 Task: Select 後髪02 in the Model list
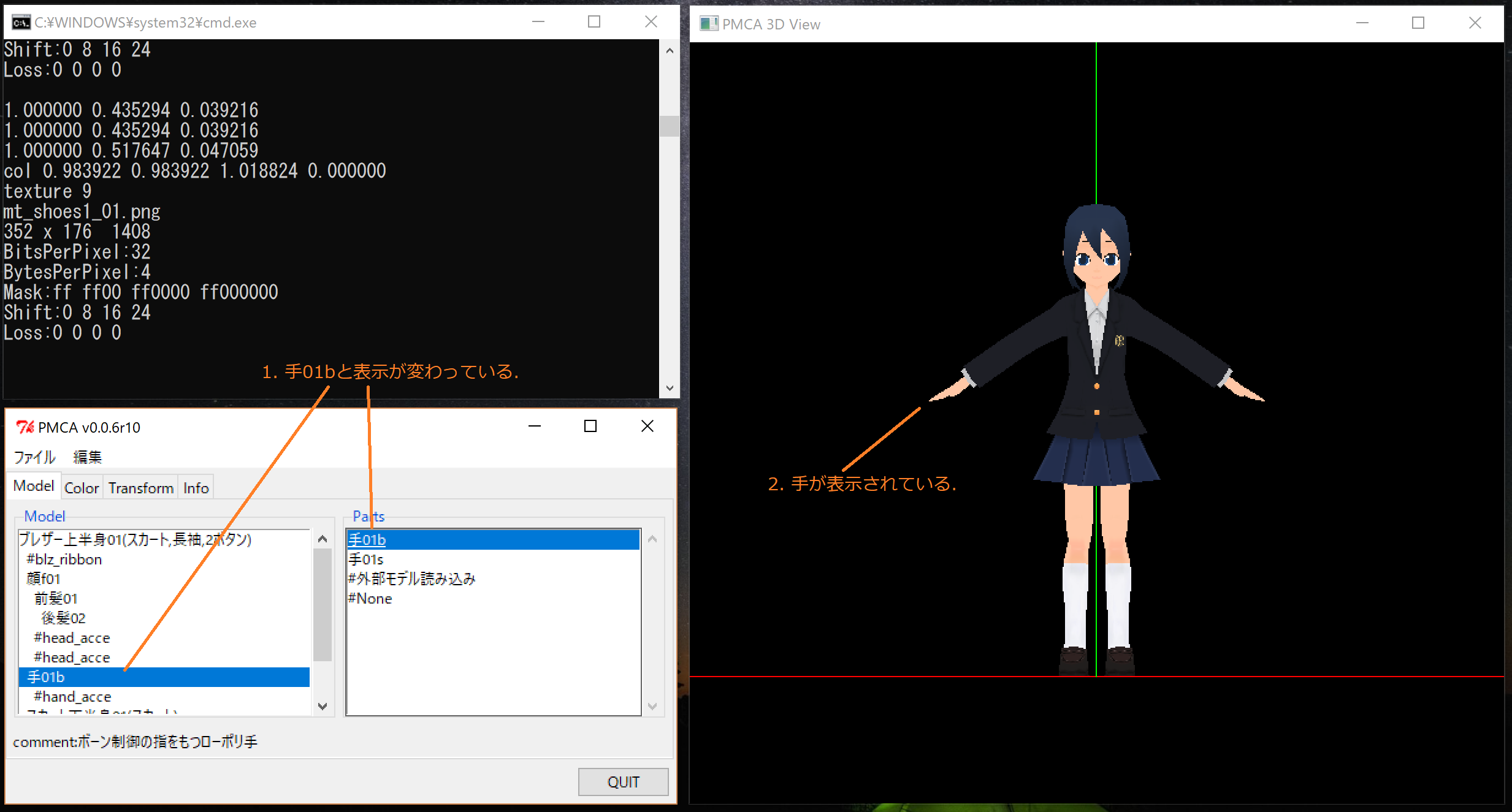tap(164, 618)
